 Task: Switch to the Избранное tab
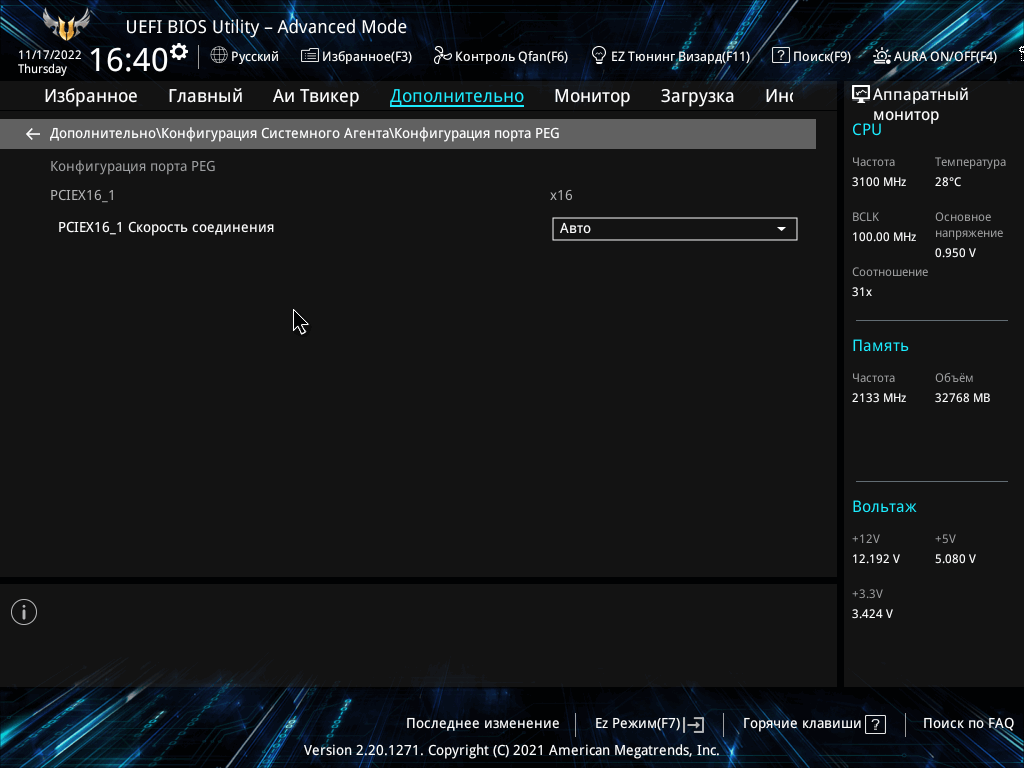pyautogui.click(x=91, y=96)
